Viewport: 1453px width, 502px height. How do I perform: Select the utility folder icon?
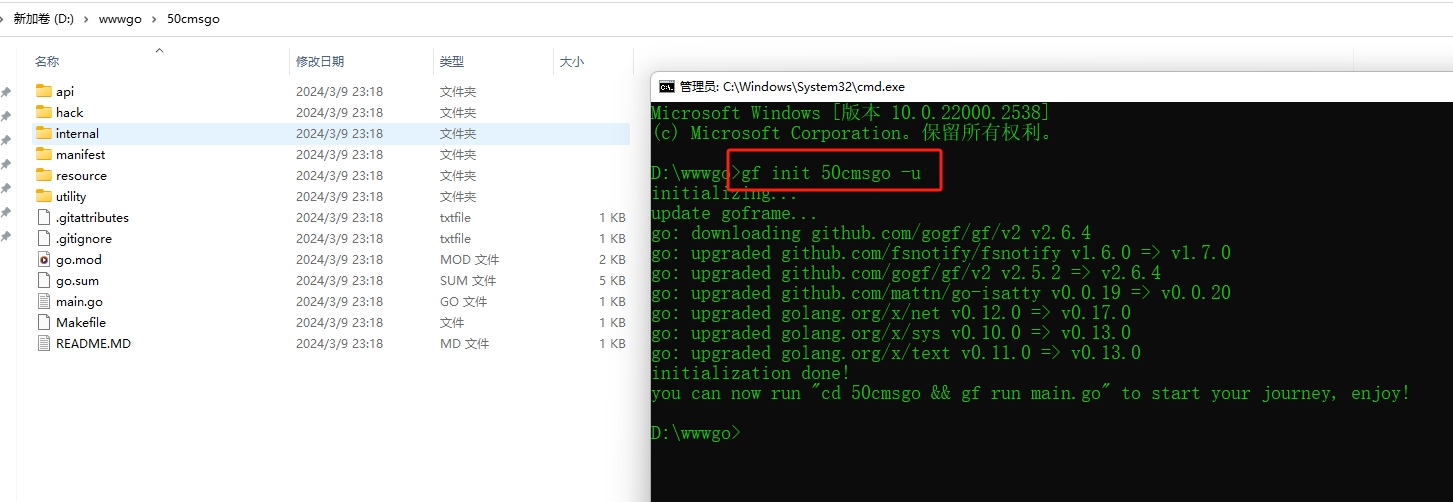pyautogui.click(x=43, y=196)
